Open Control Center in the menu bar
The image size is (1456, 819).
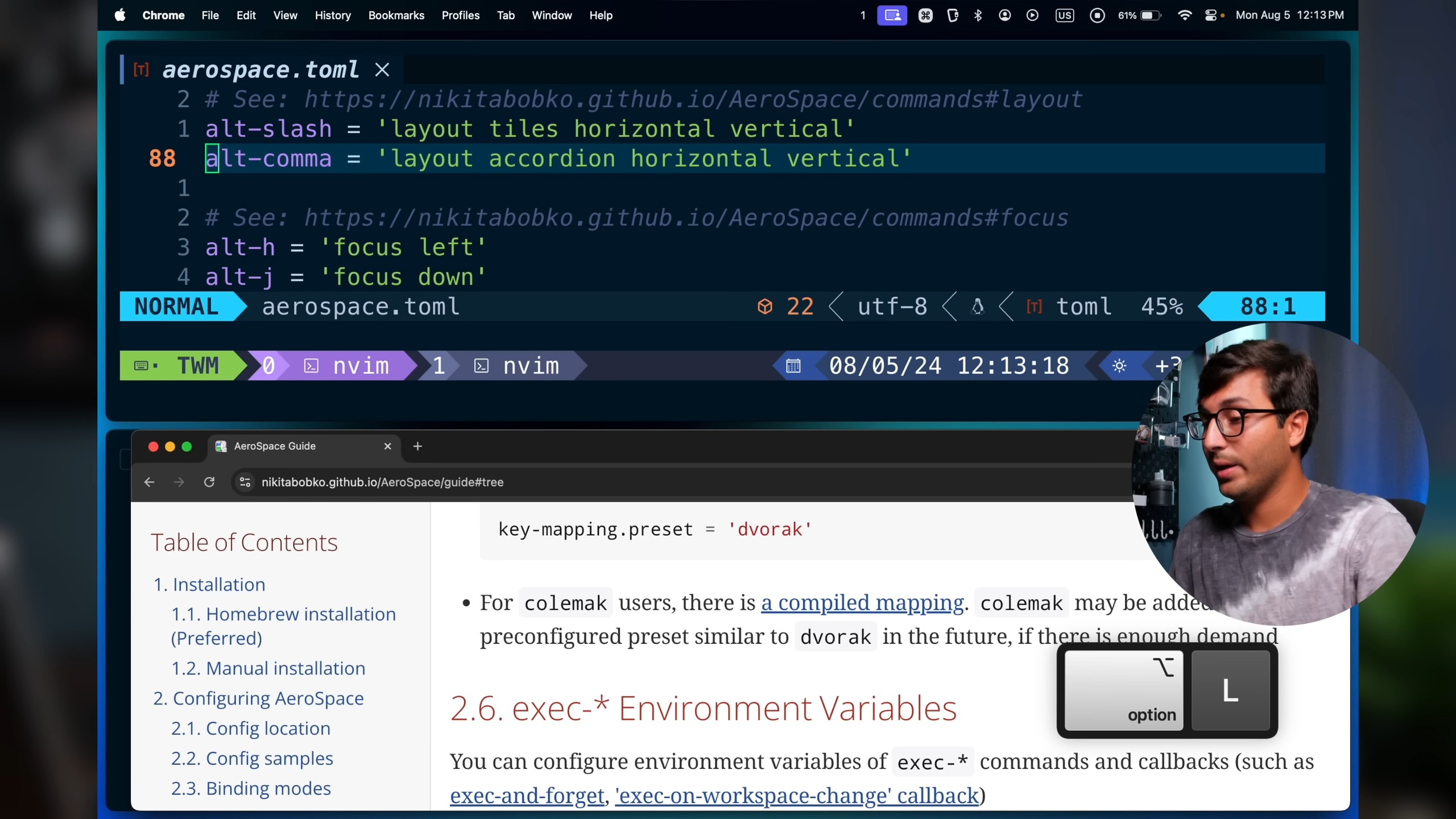coord(1211,15)
